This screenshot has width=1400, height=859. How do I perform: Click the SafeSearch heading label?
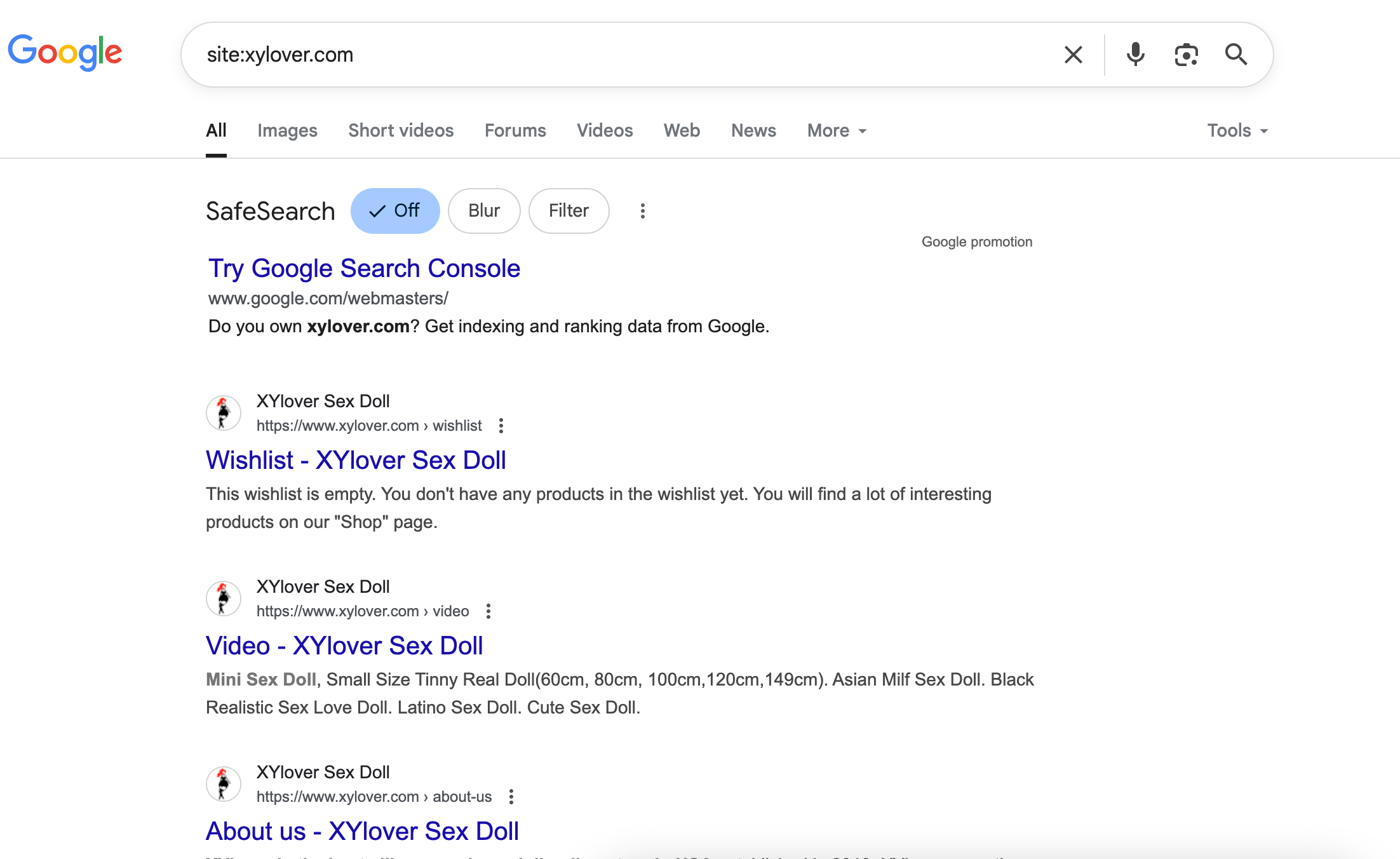click(x=271, y=211)
